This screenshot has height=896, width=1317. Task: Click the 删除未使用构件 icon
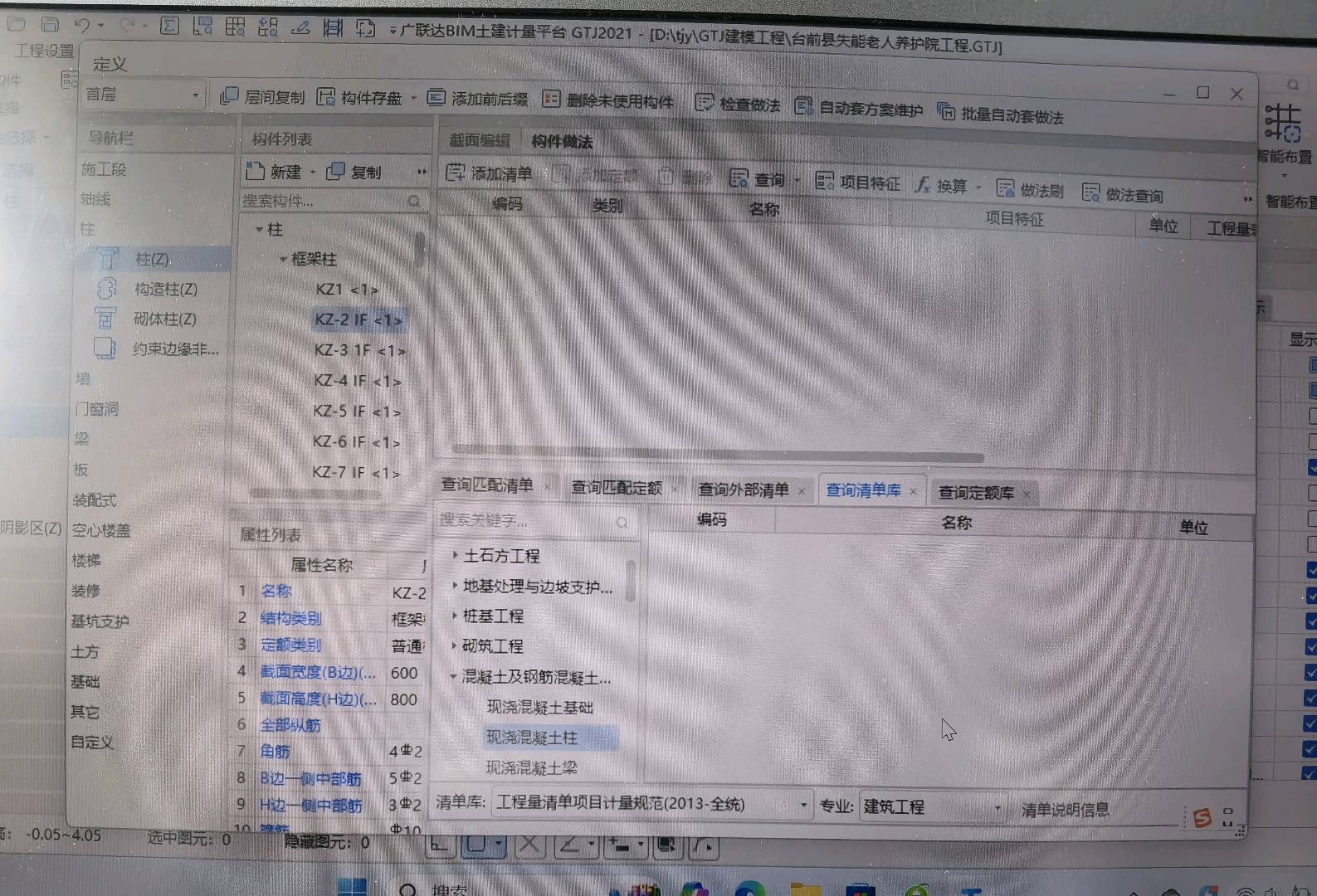pyautogui.click(x=551, y=99)
